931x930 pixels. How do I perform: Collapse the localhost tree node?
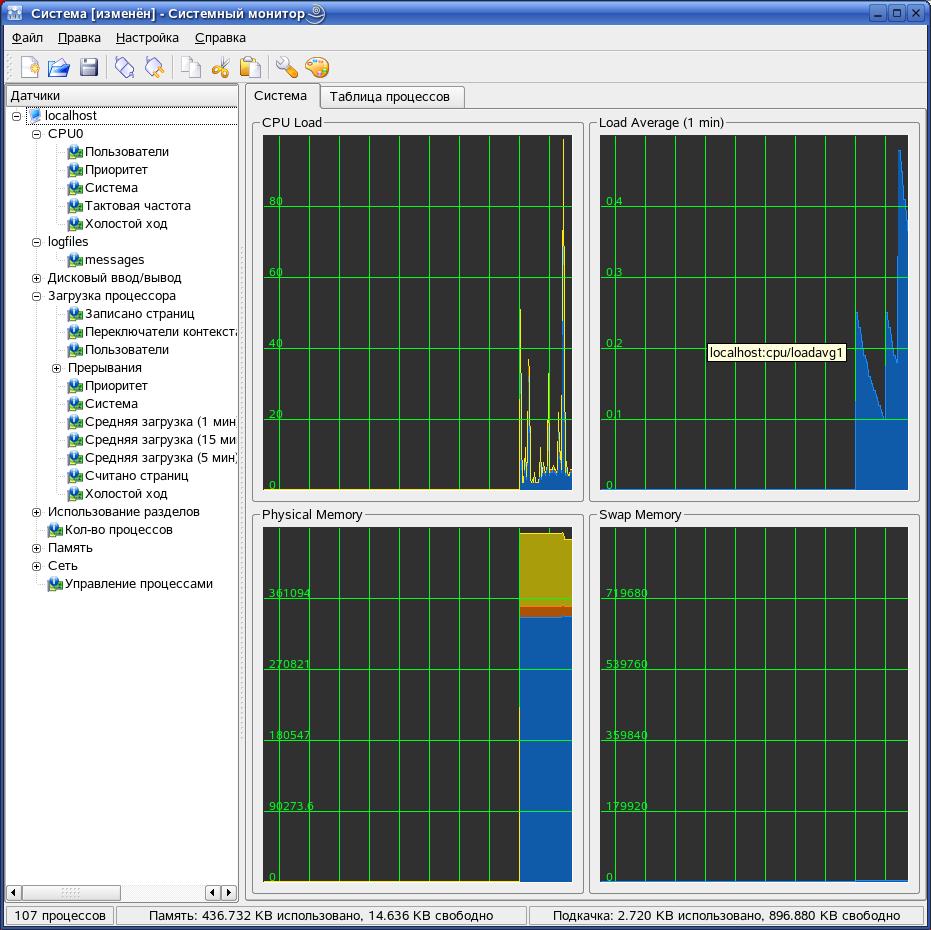17,116
